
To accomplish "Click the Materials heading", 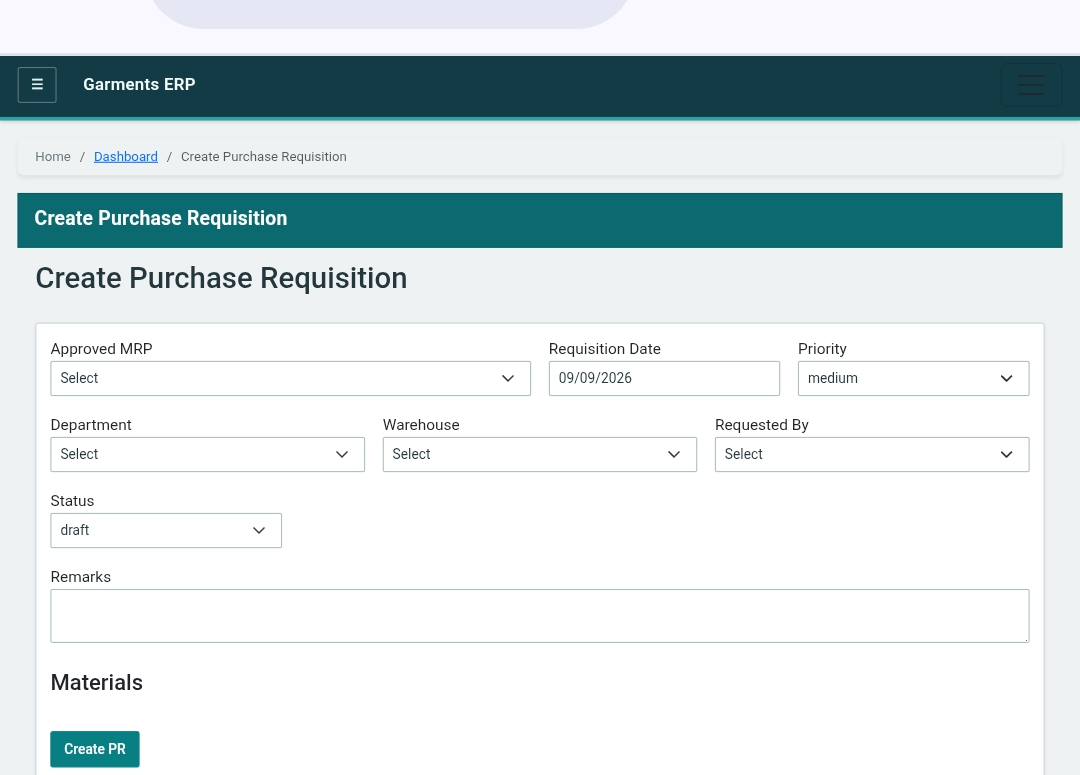I will [x=96, y=682].
